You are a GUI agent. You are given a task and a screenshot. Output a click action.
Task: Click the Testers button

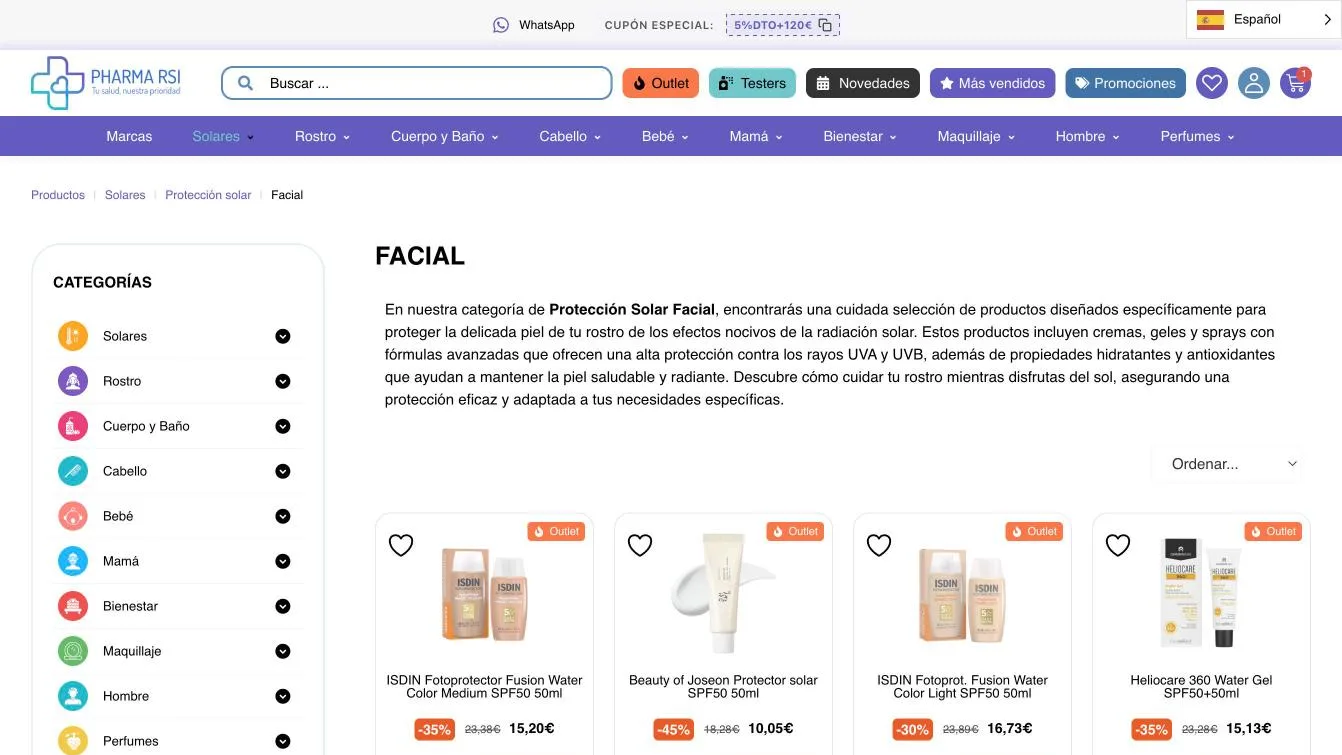point(752,83)
